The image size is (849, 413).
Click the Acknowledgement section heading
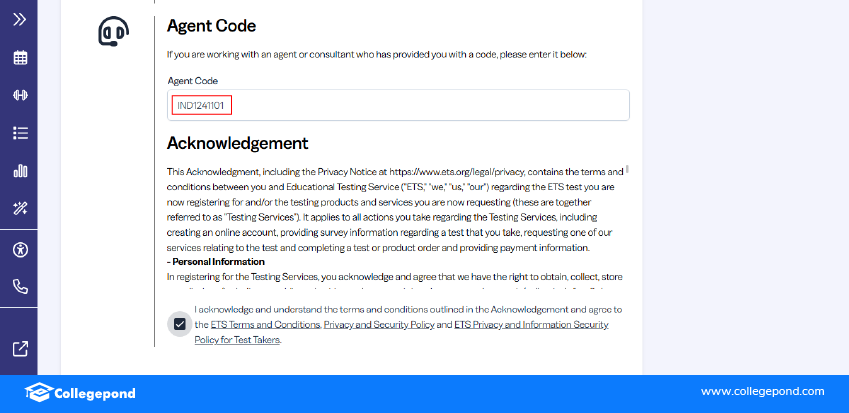click(x=237, y=143)
